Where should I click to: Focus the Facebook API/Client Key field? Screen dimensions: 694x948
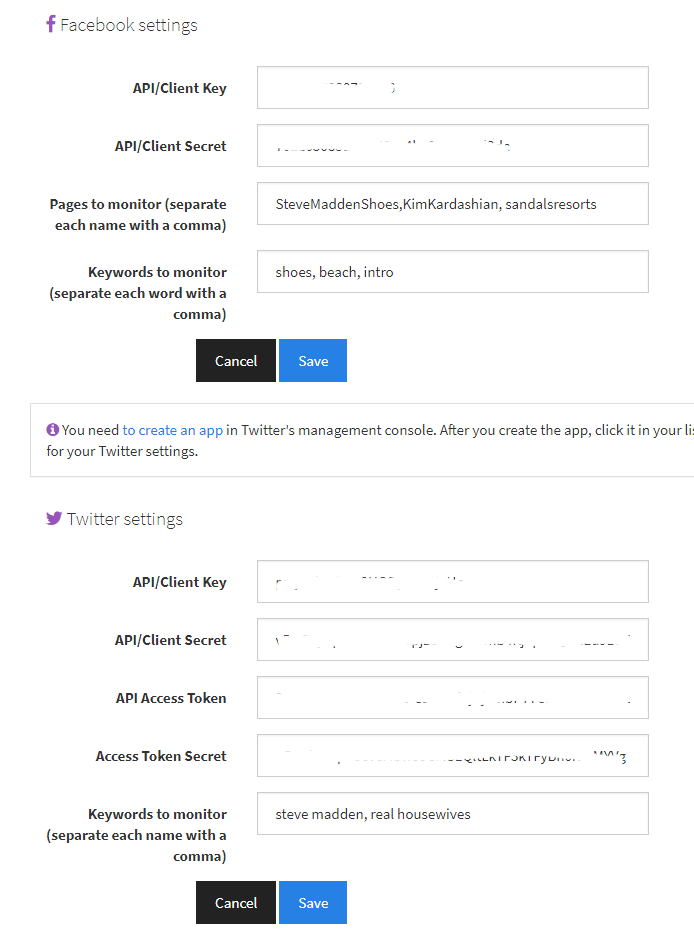point(452,88)
